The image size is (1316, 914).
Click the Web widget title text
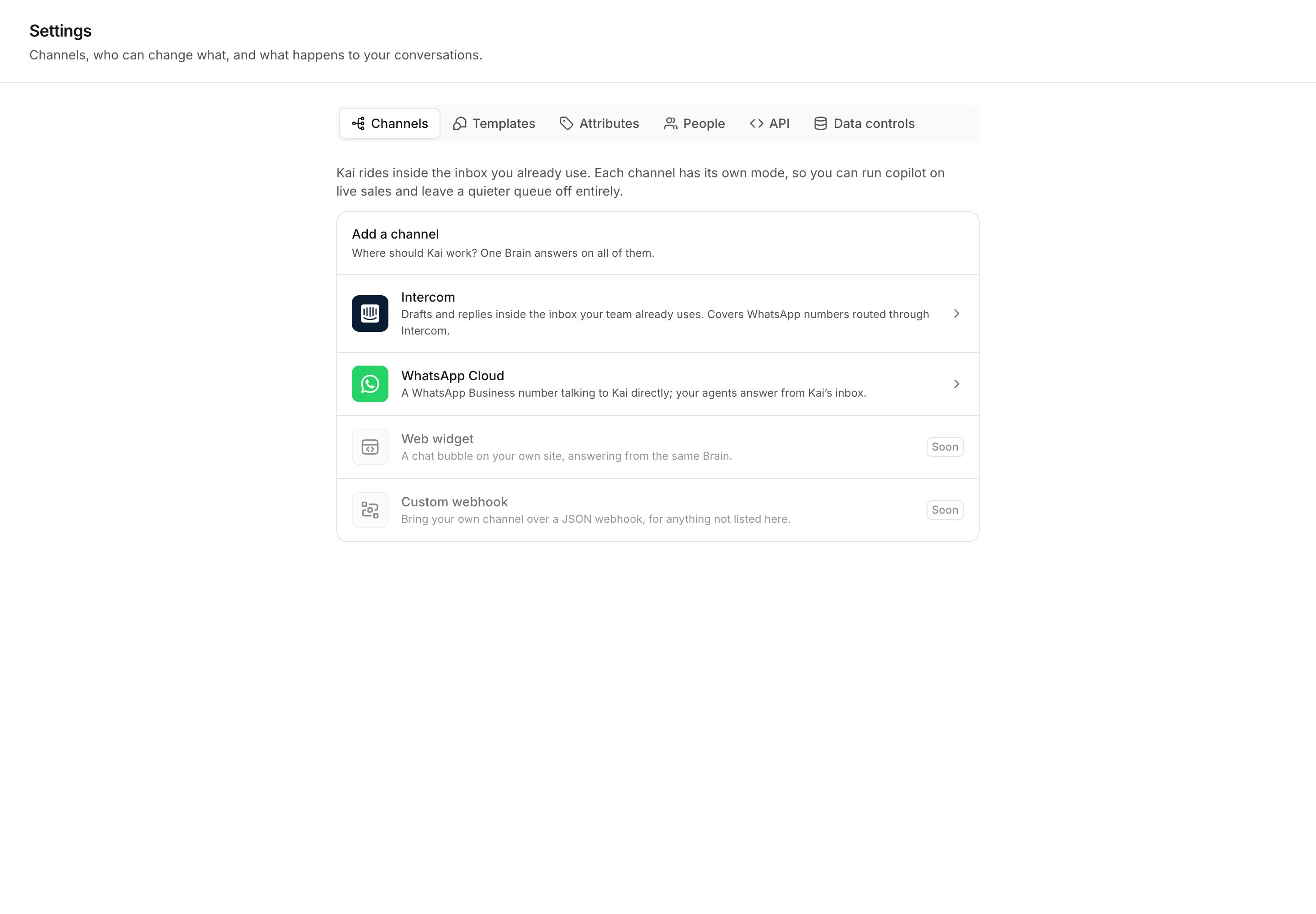pos(437,439)
